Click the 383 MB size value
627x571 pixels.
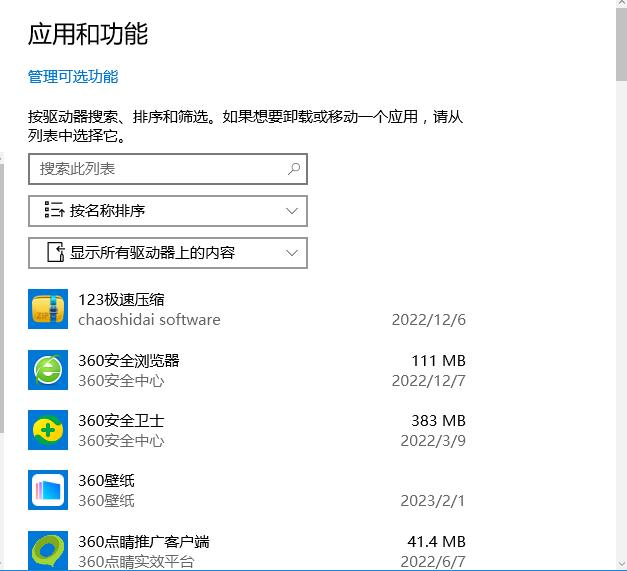pyautogui.click(x=438, y=421)
